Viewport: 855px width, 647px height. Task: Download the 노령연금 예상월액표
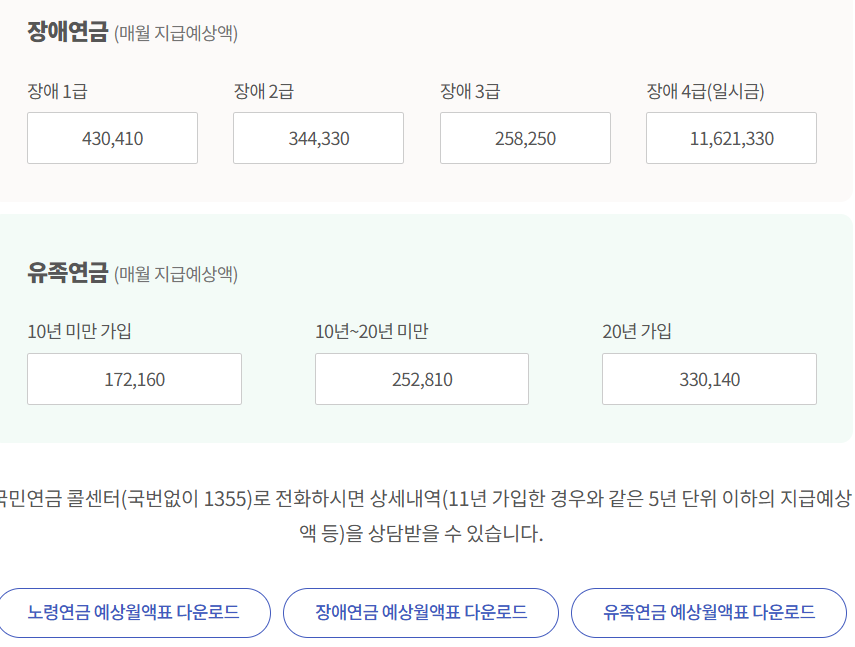(135, 613)
